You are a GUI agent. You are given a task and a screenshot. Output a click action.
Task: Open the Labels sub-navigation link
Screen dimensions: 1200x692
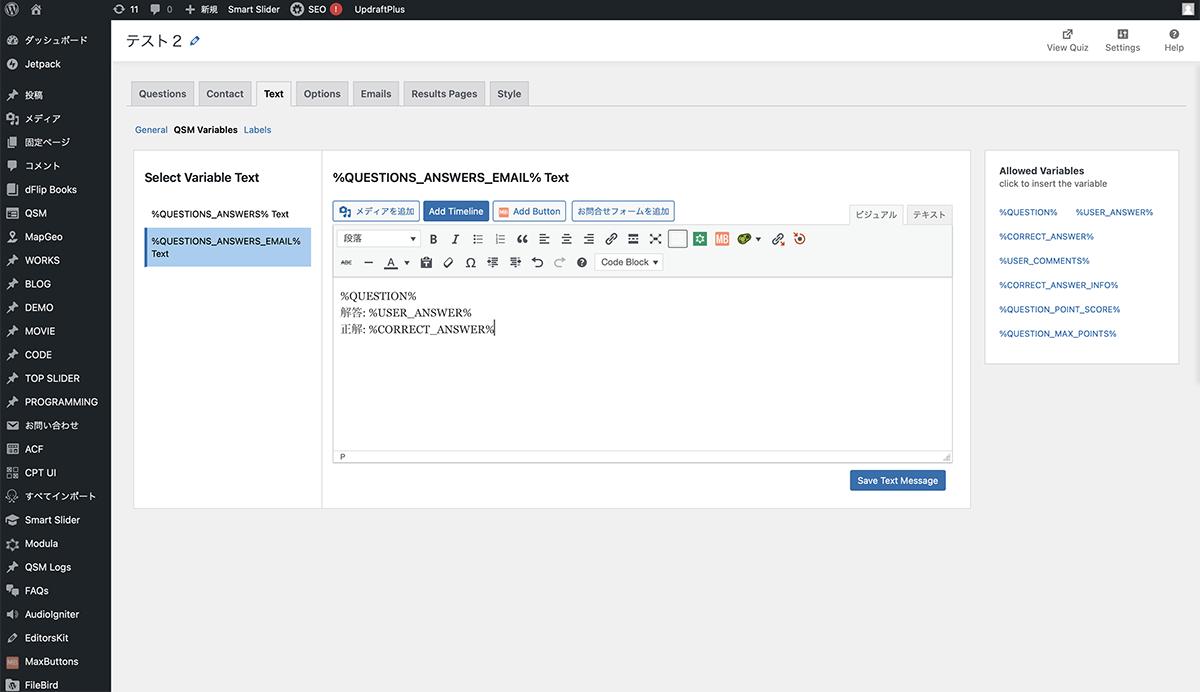[x=257, y=130]
